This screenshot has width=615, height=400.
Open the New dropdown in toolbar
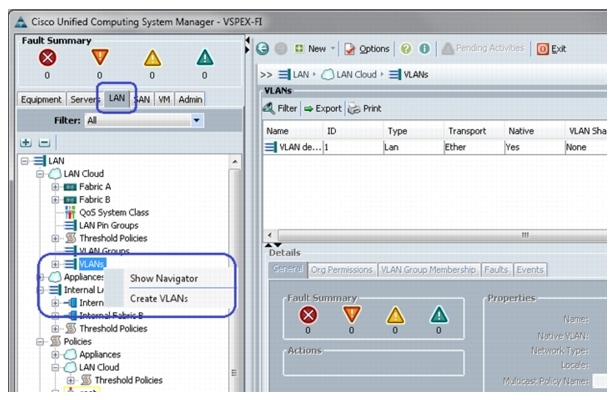pyautogui.click(x=317, y=48)
